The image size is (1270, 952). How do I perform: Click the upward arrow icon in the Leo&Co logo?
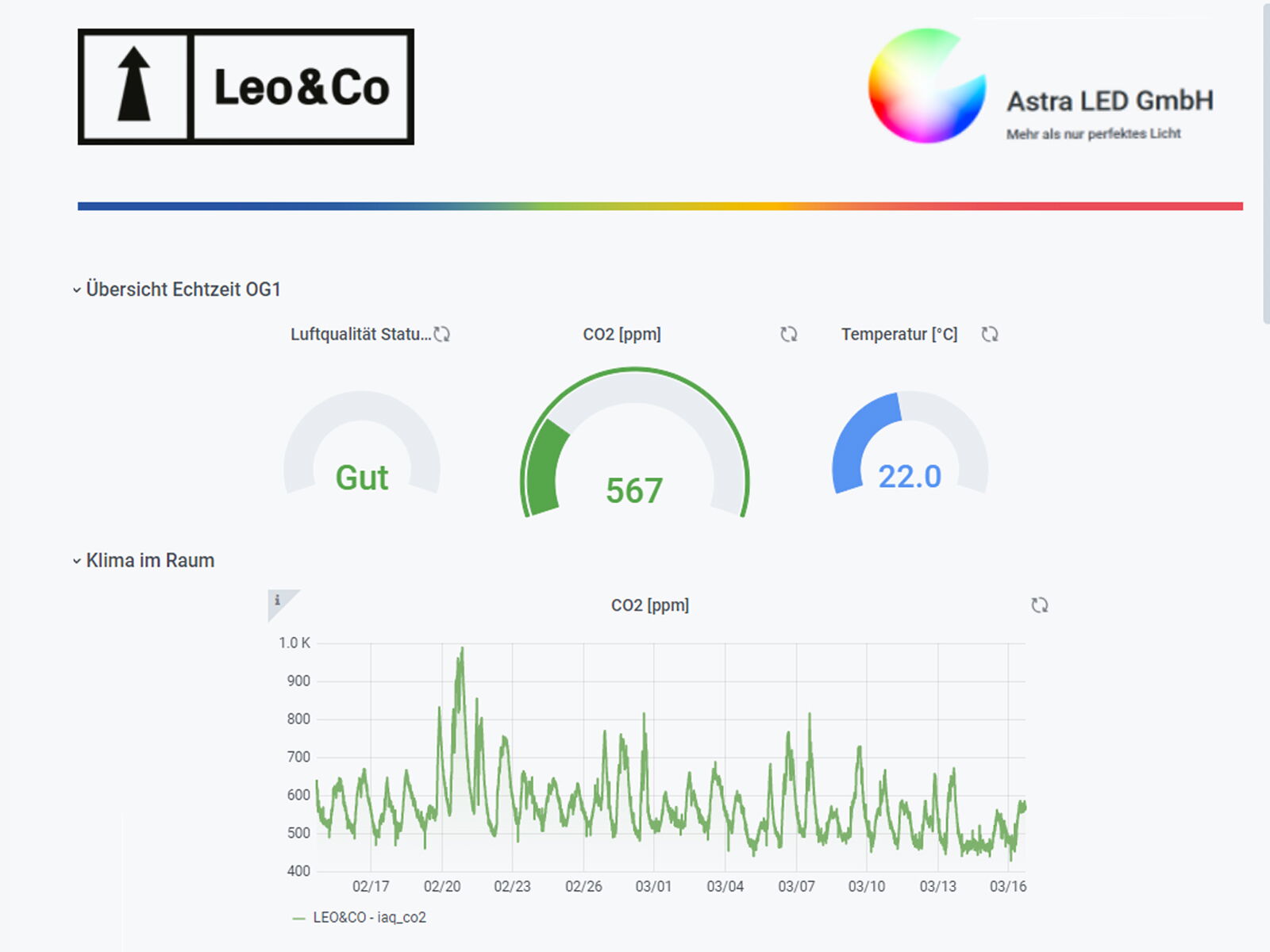[x=134, y=86]
